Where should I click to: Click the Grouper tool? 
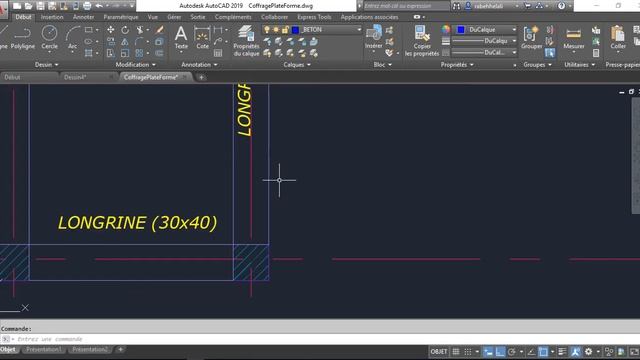click(531, 37)
